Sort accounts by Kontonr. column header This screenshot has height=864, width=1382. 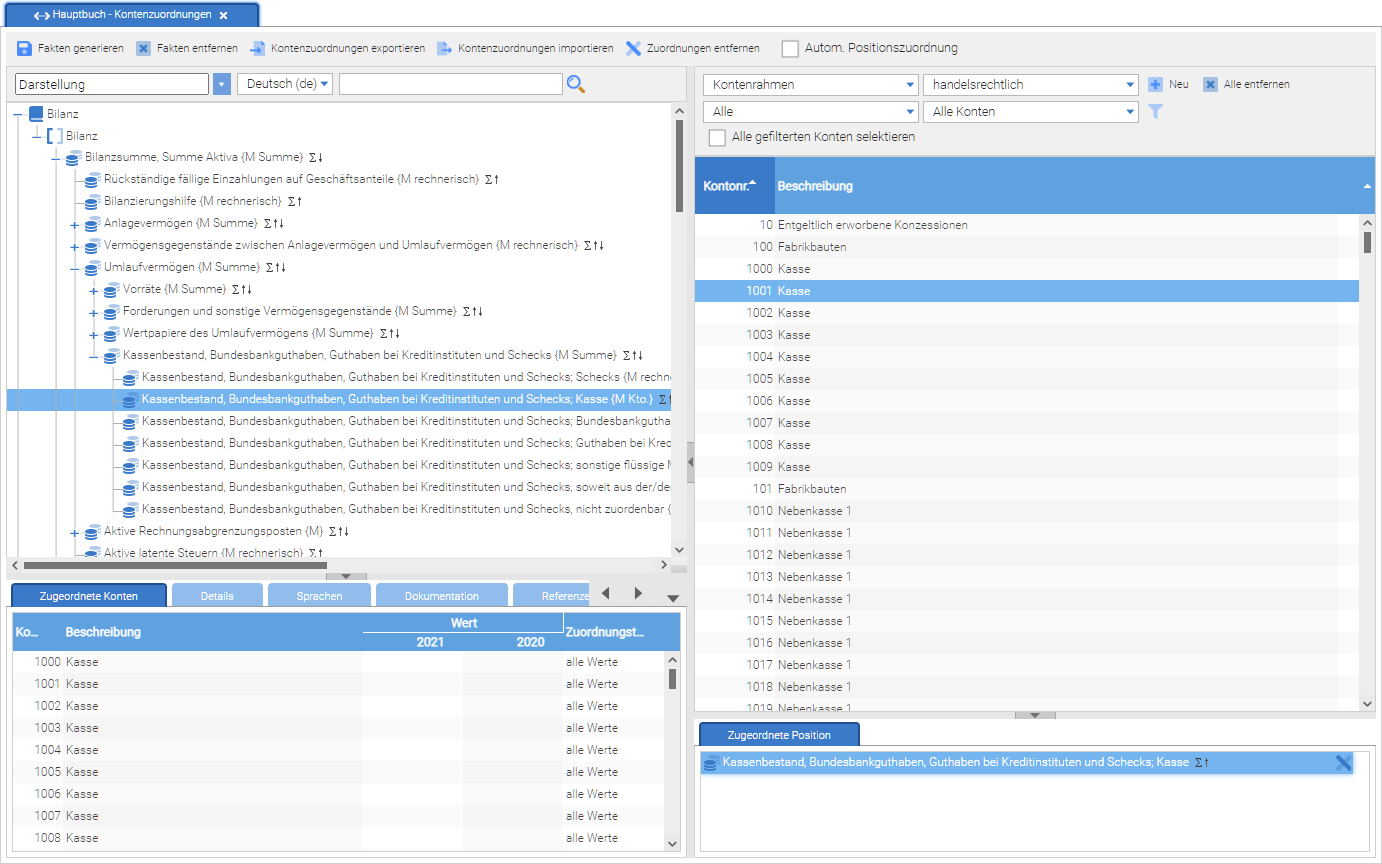(x=730, y=185)
